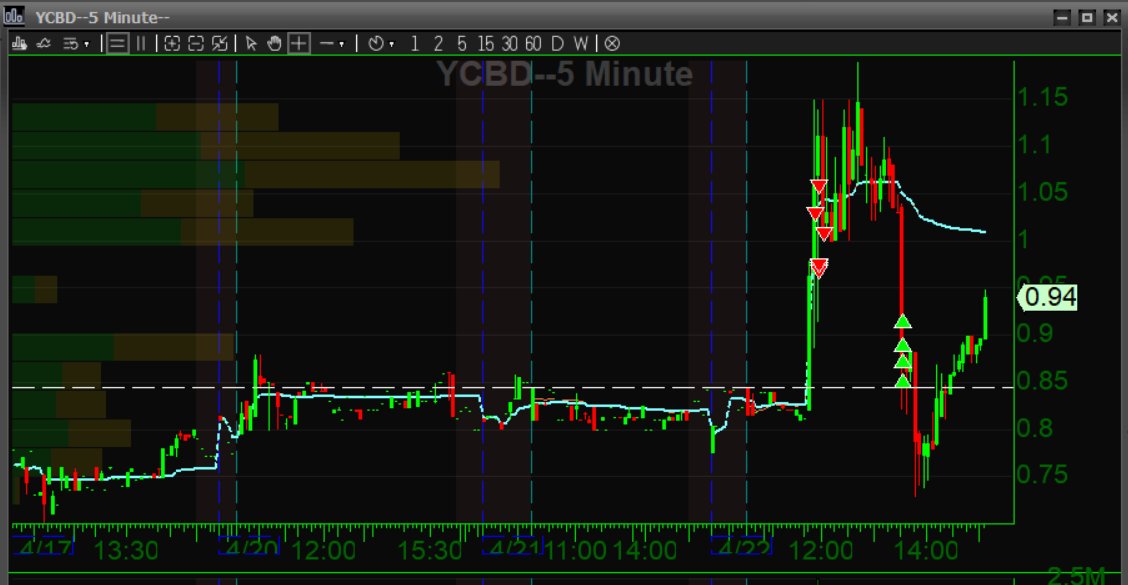This screenshot has height=585, width=1128.
Task: Click the 1.05 price axis label
Action: [1042, 192]
